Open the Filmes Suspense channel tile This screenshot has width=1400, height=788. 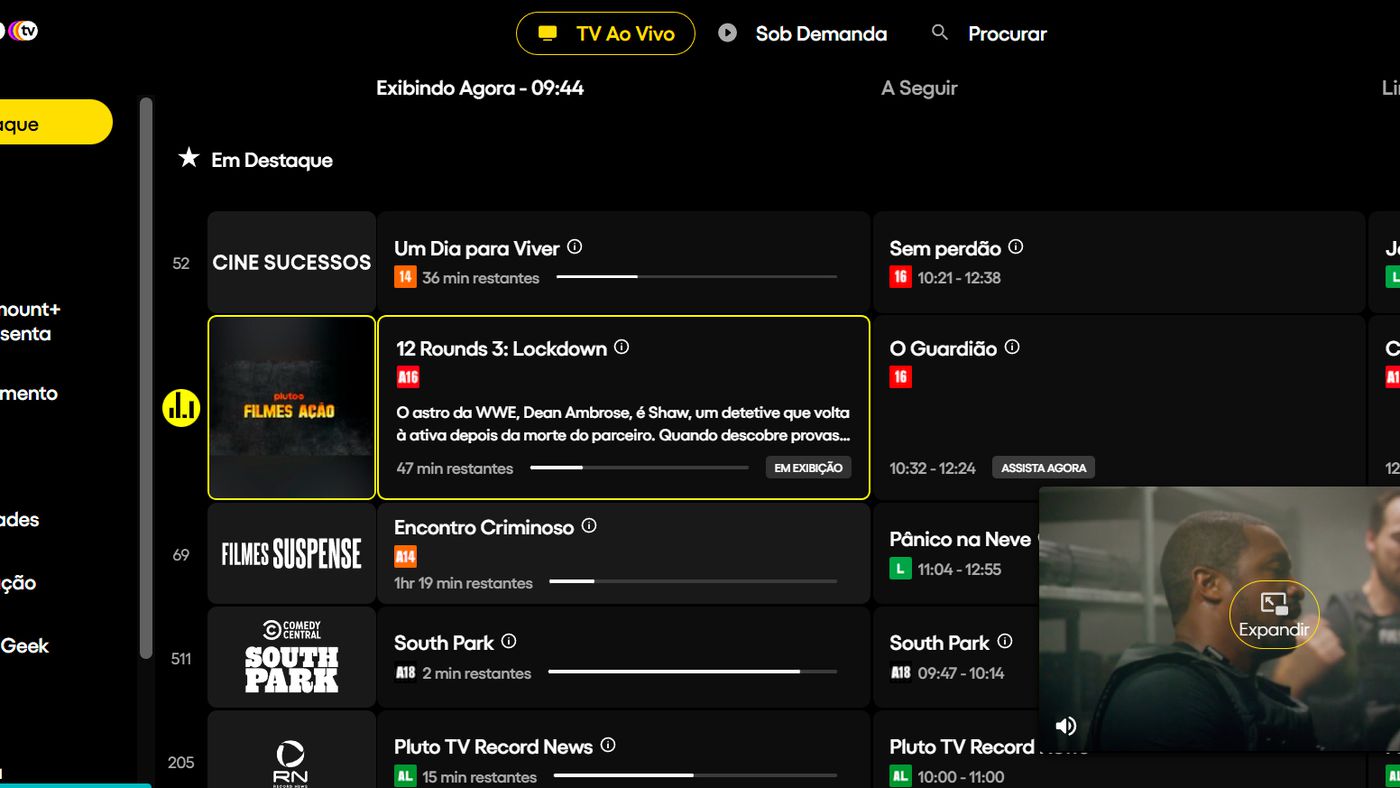[x=291, y=553]
